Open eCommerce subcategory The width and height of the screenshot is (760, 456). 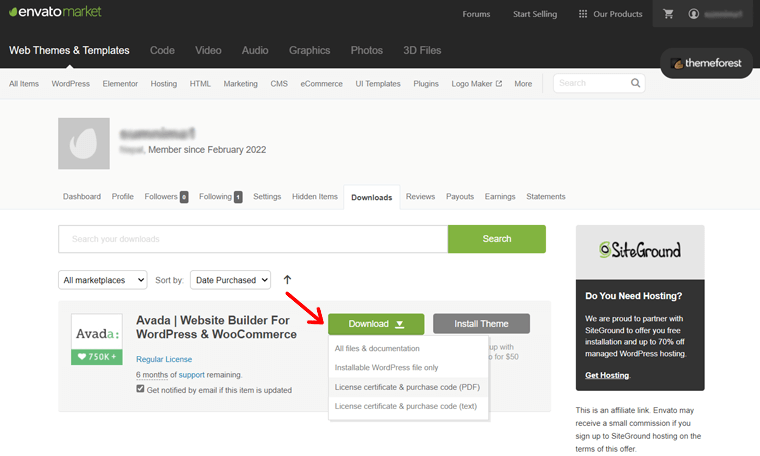(321, 84)
